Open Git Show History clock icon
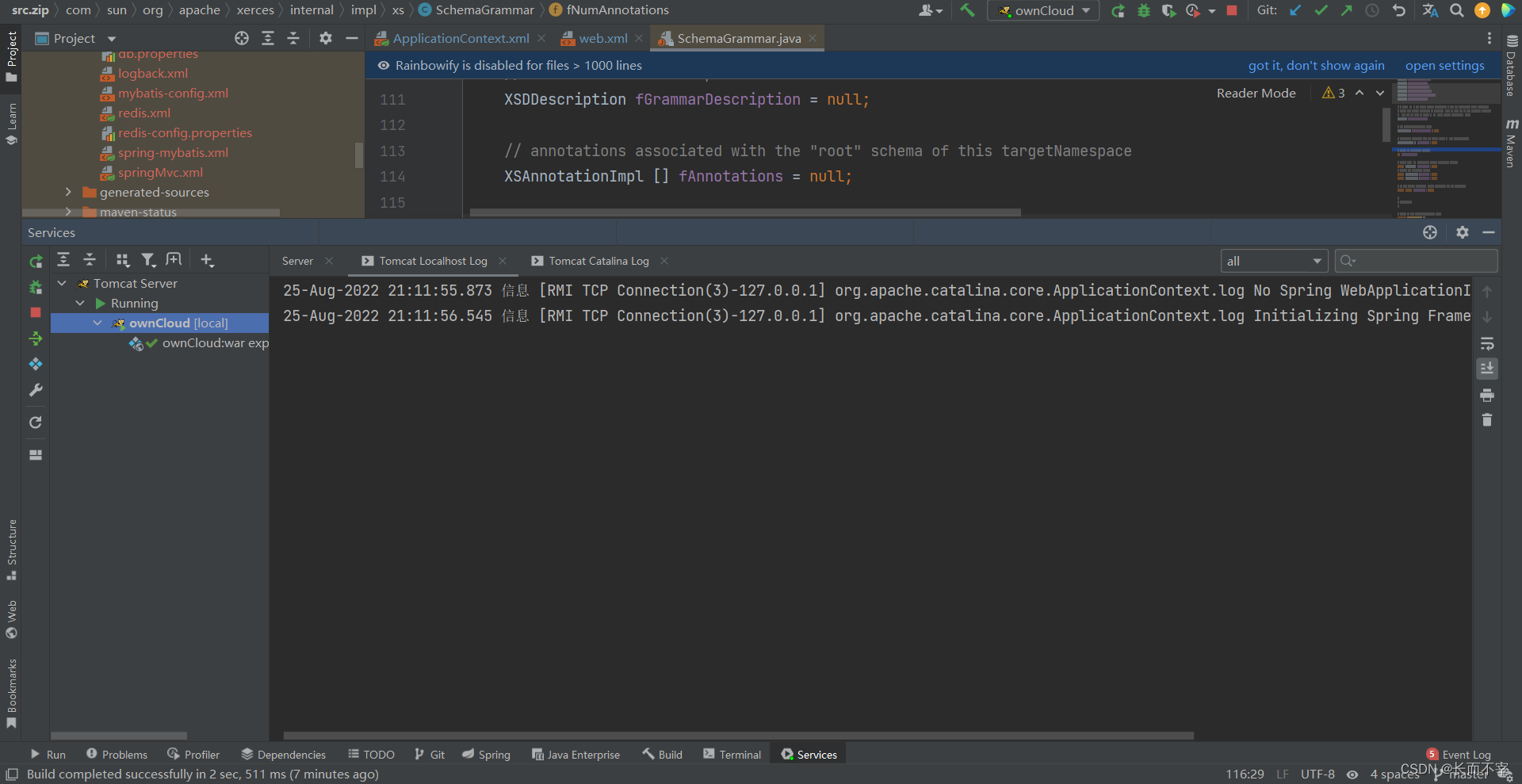The height and width of the screenshot is (784, 1522). point(1372,10)
